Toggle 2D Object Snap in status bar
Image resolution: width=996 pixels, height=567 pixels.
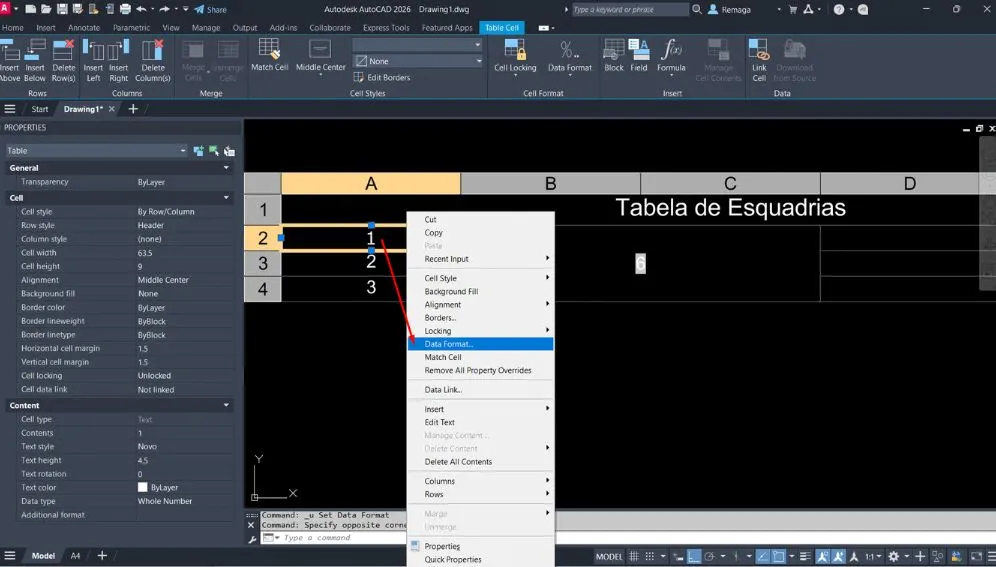pyautogui.click(x=779, y=556)
